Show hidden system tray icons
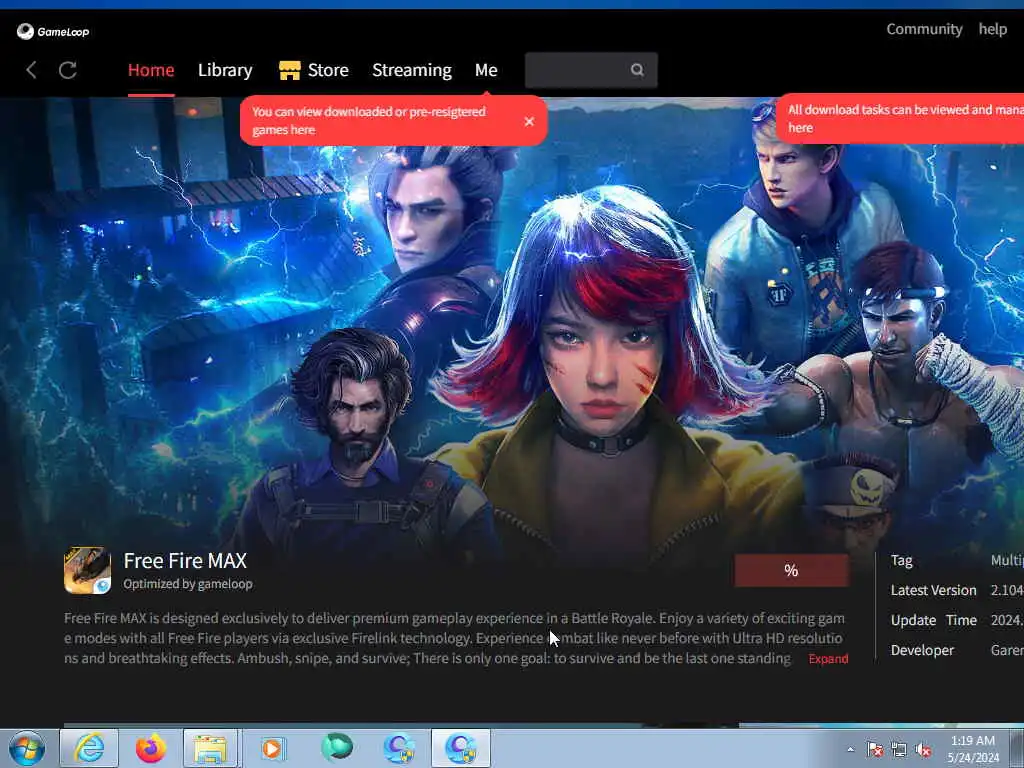Image resolution: width=1024 pixels, height=768 pixels. pyautogui.click(x=850, y=750)
